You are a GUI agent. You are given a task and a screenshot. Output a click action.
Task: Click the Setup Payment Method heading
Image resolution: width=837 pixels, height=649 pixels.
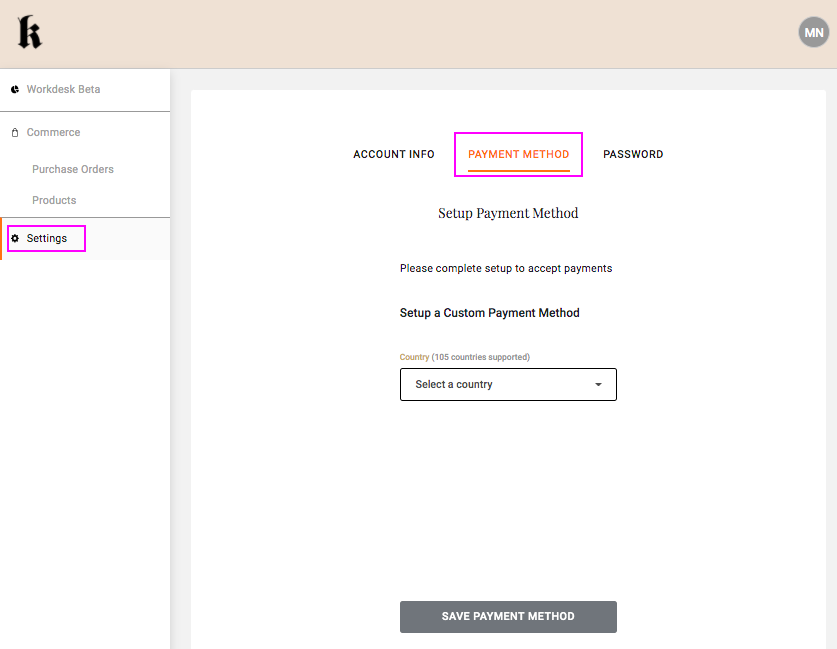508,213
